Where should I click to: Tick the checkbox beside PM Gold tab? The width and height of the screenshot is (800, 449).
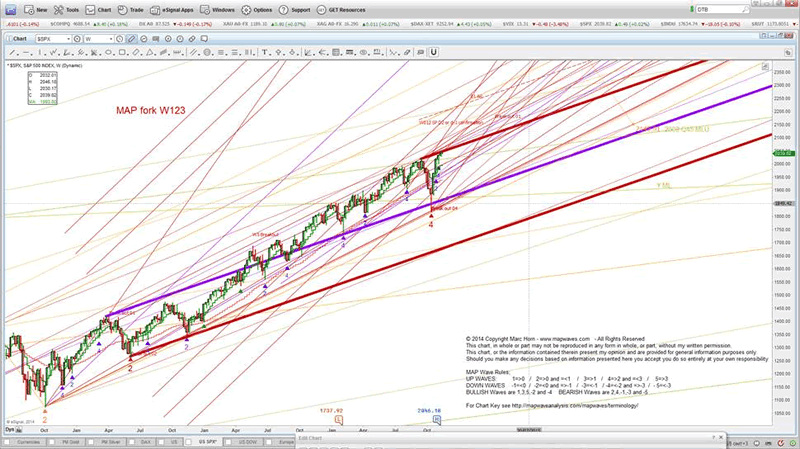(x=52, y=442)
